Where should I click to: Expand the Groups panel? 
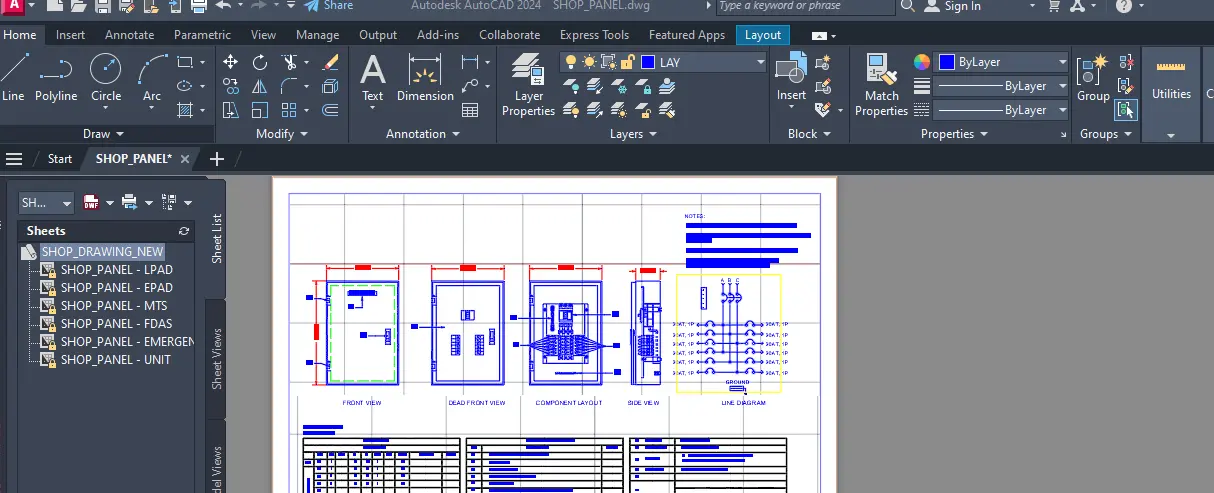pos(1105,133)
